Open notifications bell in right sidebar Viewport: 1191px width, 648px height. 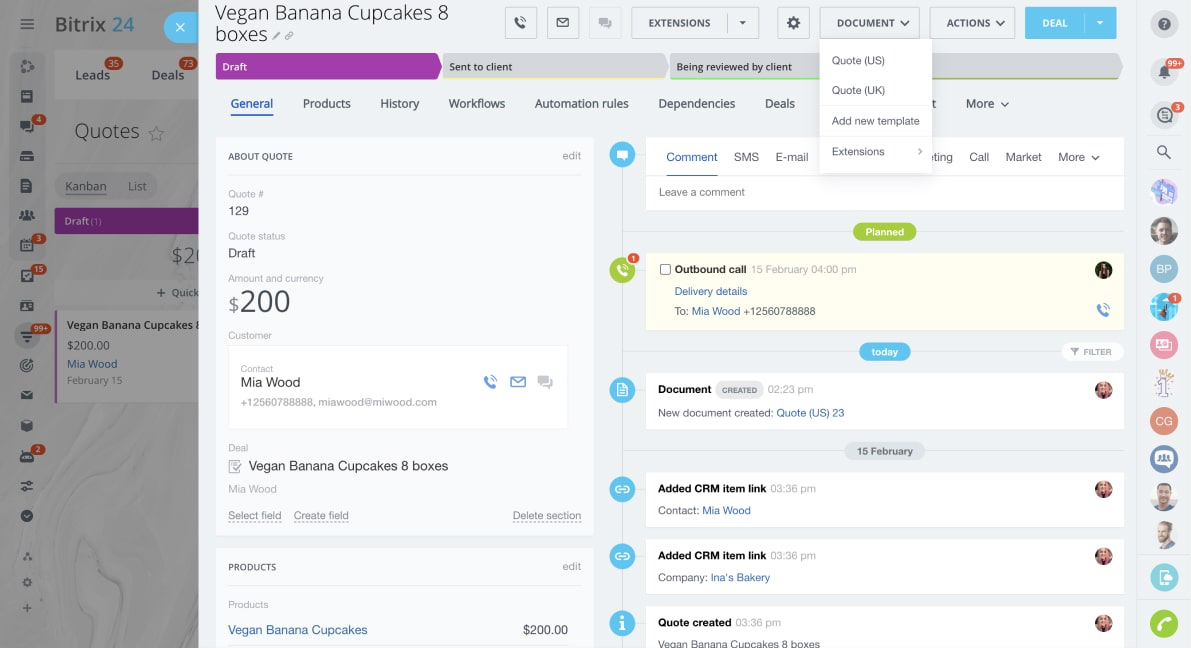point(1163,72)
